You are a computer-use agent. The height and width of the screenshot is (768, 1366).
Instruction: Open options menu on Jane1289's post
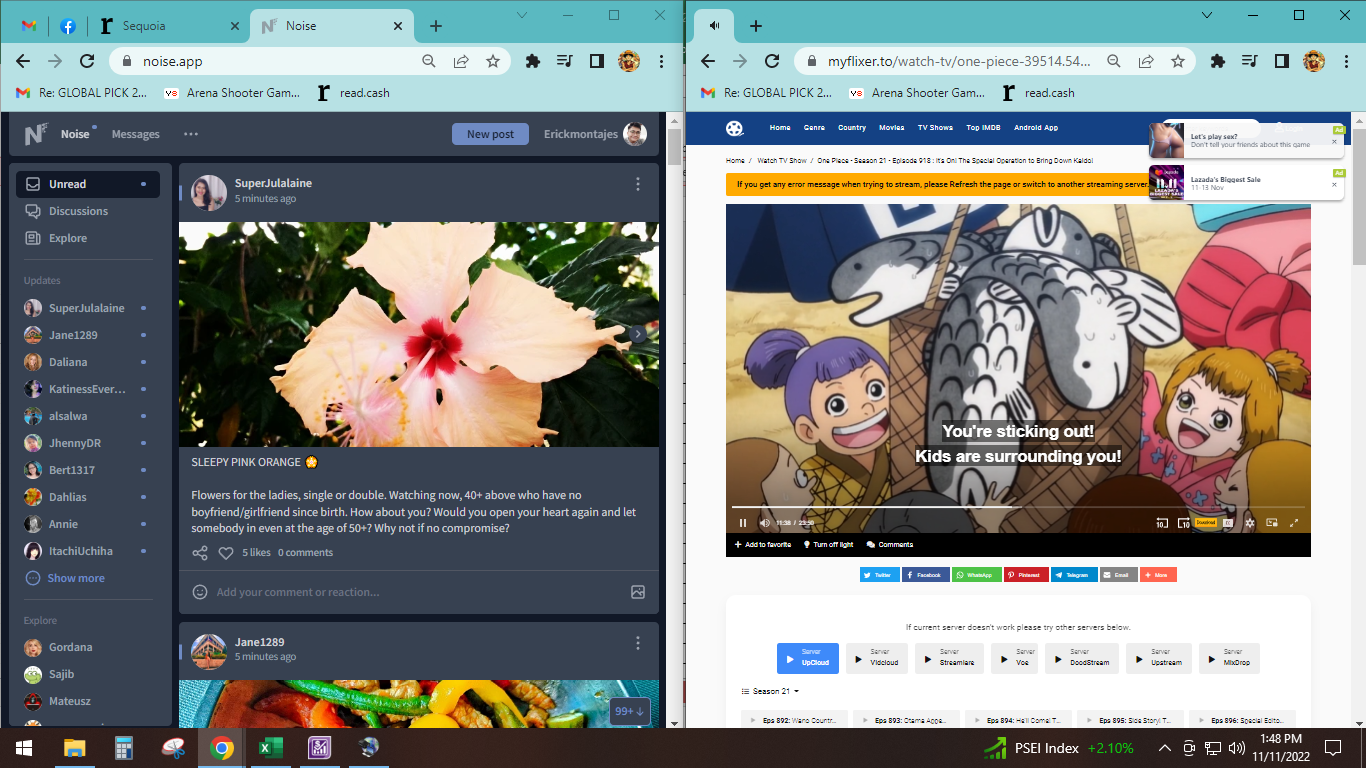coord(638,643)
